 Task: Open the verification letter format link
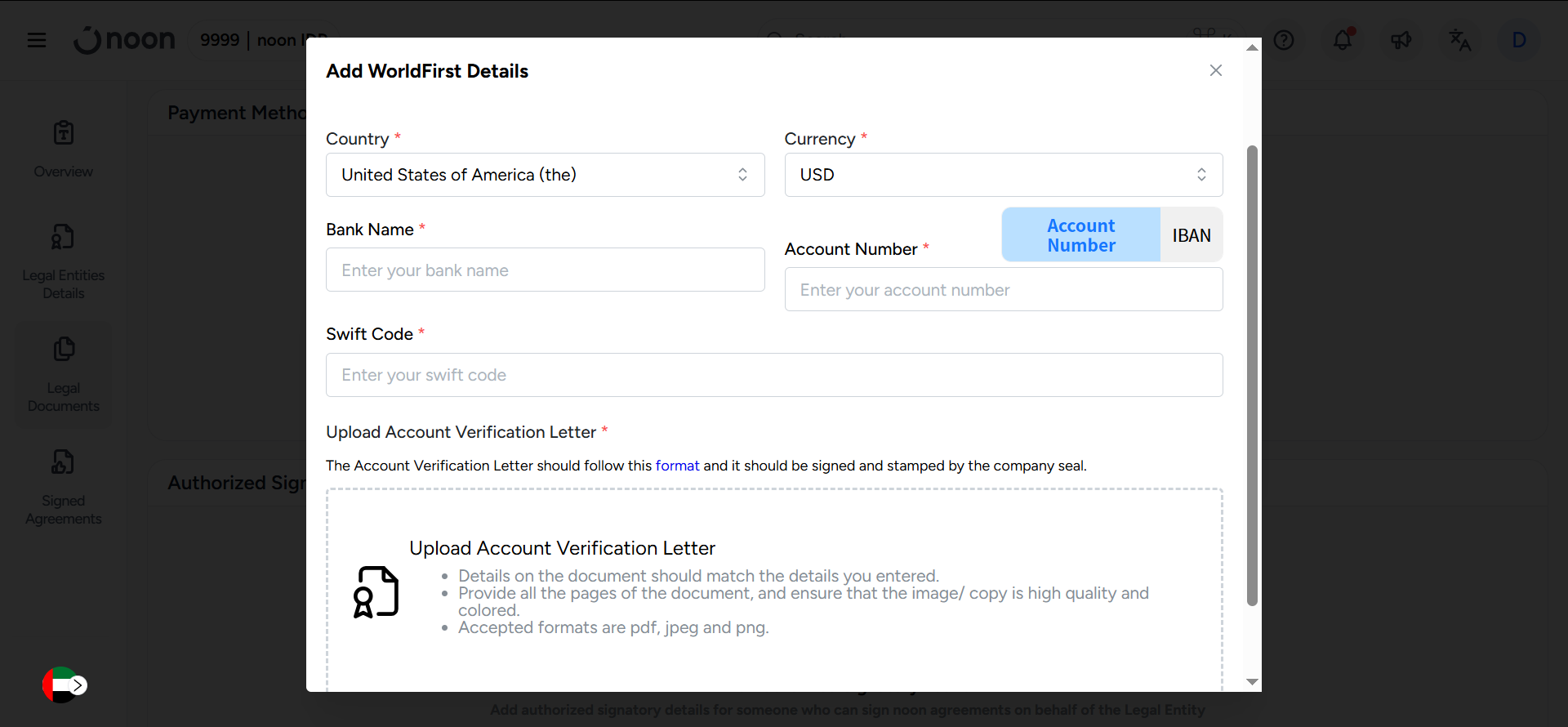click(677, 466)
